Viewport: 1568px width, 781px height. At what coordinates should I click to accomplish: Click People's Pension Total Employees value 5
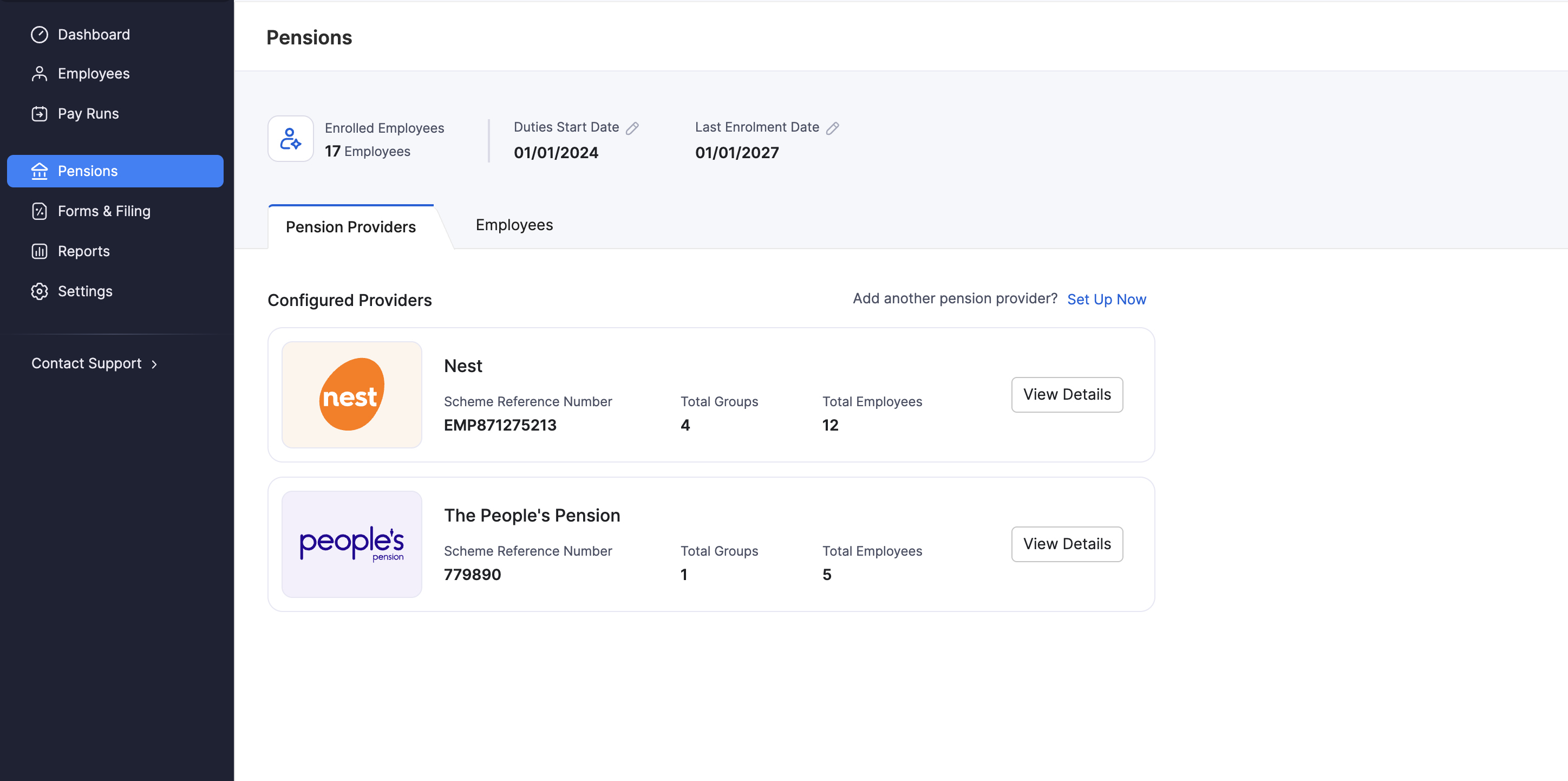click(827, 575)
